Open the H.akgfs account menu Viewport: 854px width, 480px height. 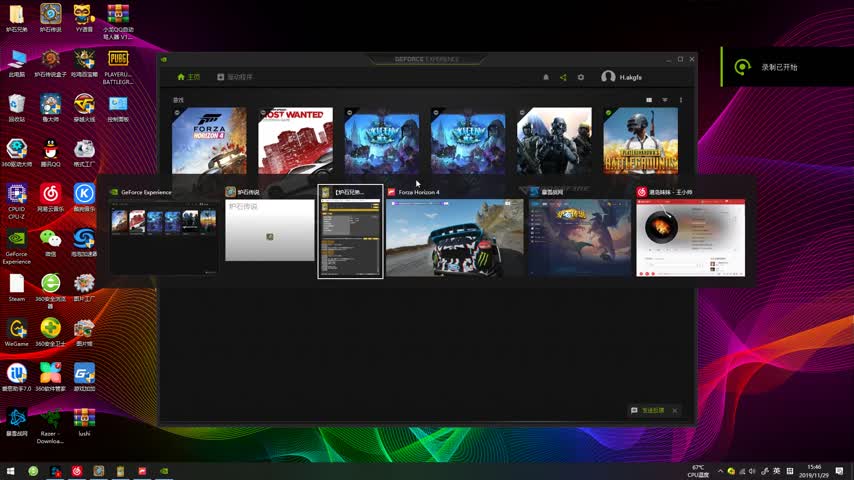point(621,77)
